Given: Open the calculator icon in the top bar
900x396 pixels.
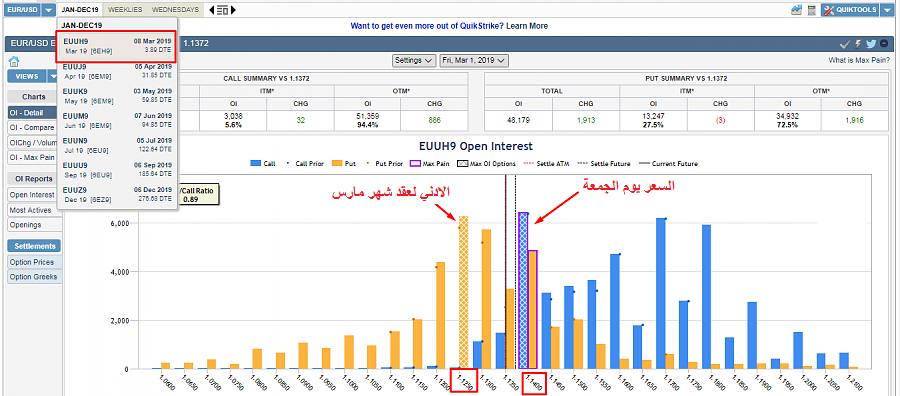Looking at the screenshot, I should click(x=812, y=10).
